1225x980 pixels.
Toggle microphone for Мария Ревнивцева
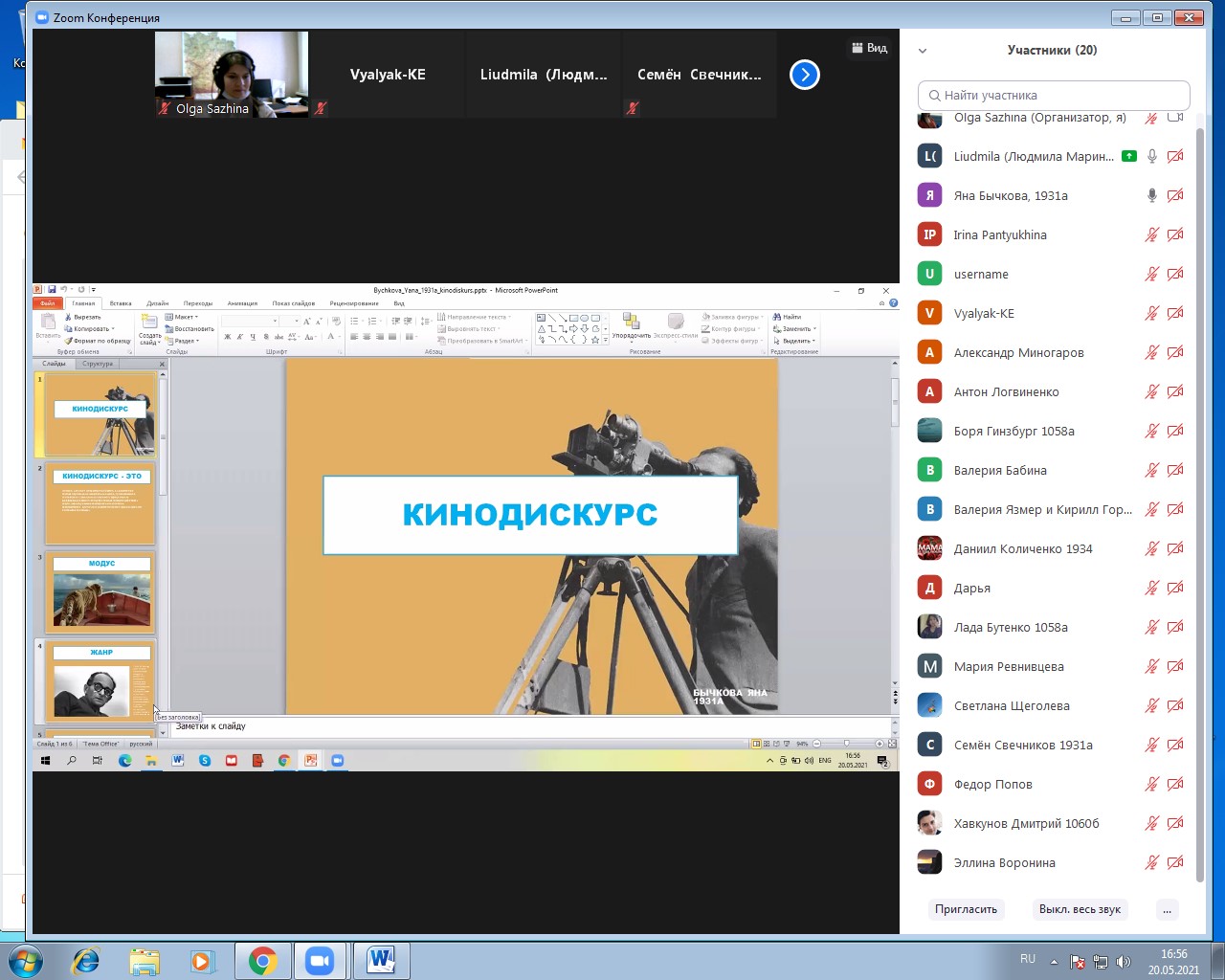click(1152, 666)
